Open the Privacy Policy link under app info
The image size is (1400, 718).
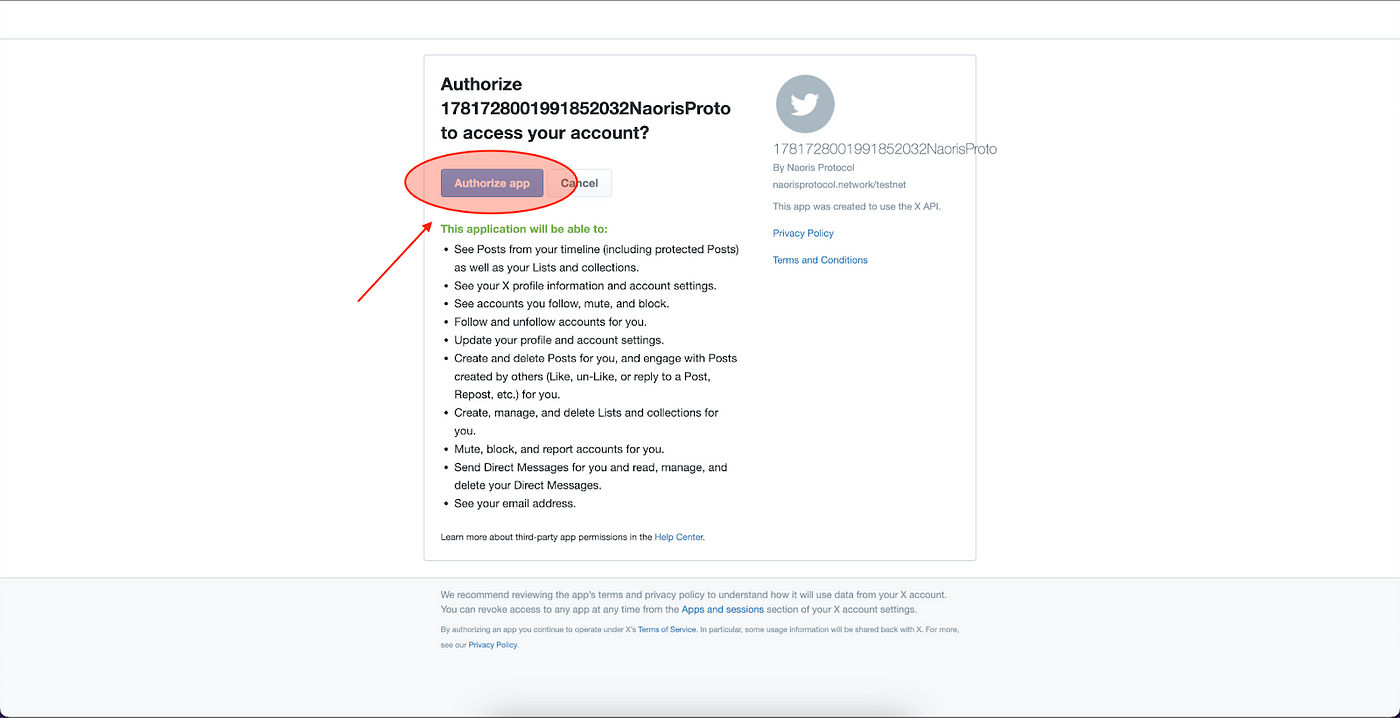(x=803, y=233)
